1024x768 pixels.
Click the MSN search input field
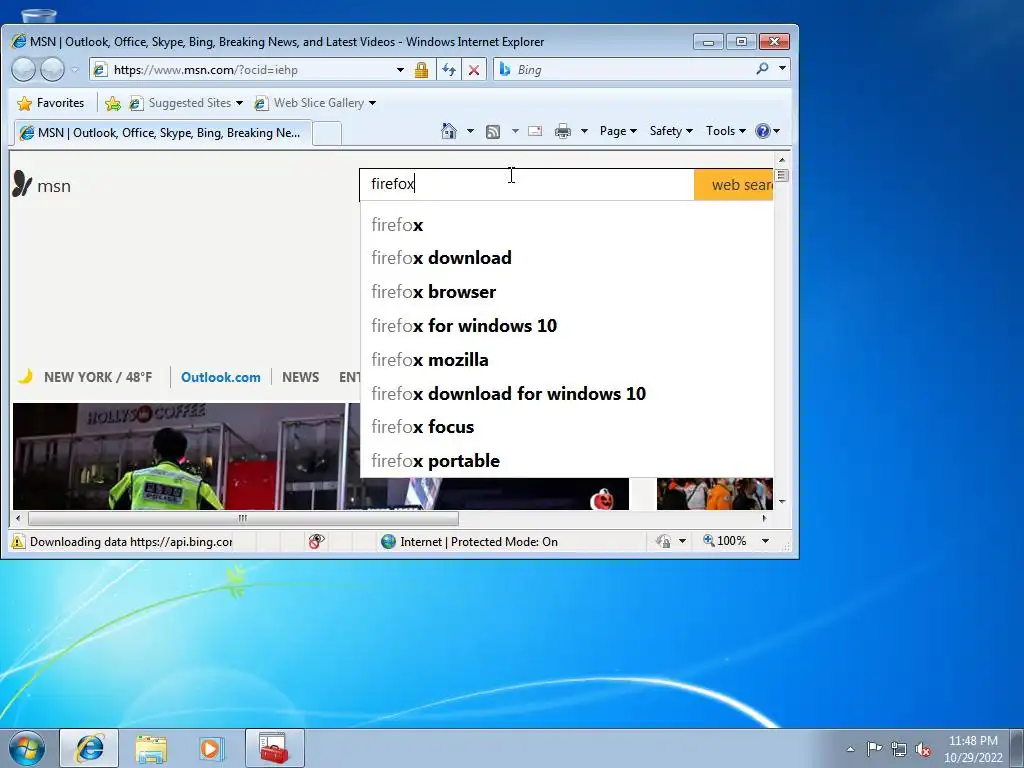[x=526, y=185]
